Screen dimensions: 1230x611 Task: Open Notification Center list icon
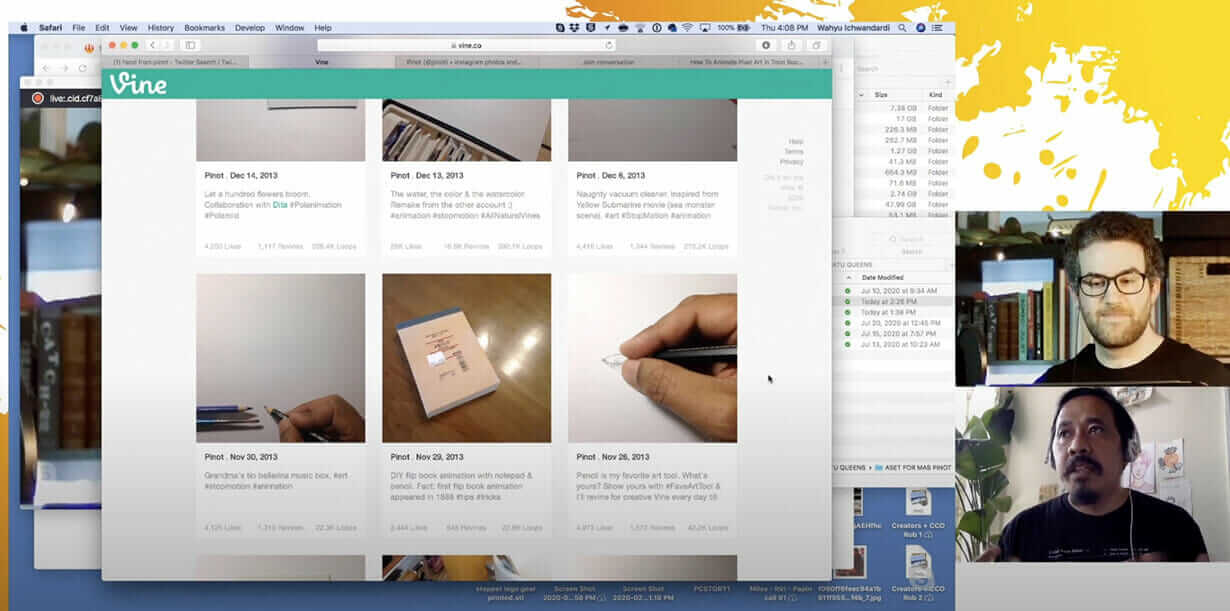938,28
